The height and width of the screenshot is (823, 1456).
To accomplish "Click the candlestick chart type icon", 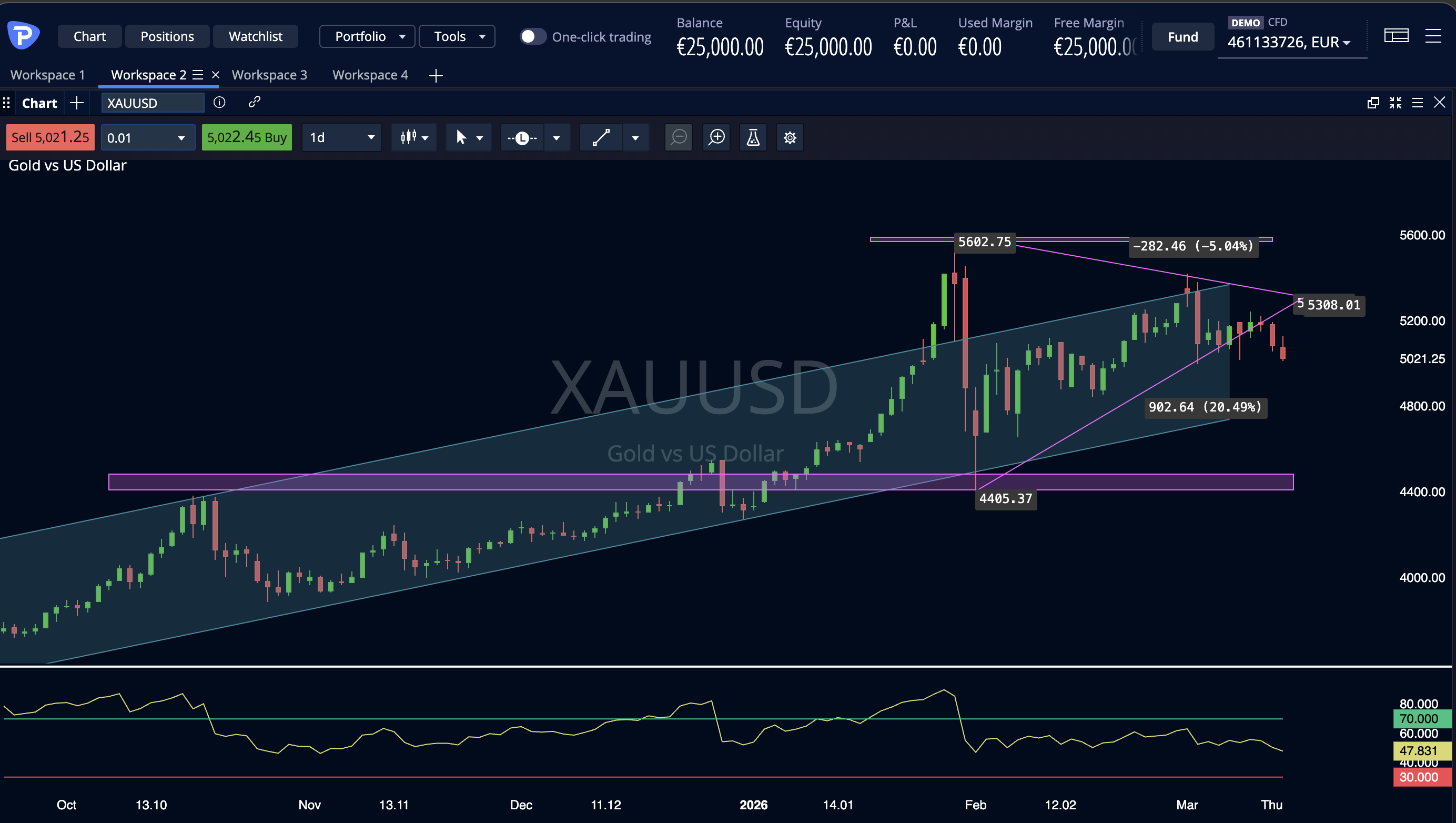I will point(409,137).
